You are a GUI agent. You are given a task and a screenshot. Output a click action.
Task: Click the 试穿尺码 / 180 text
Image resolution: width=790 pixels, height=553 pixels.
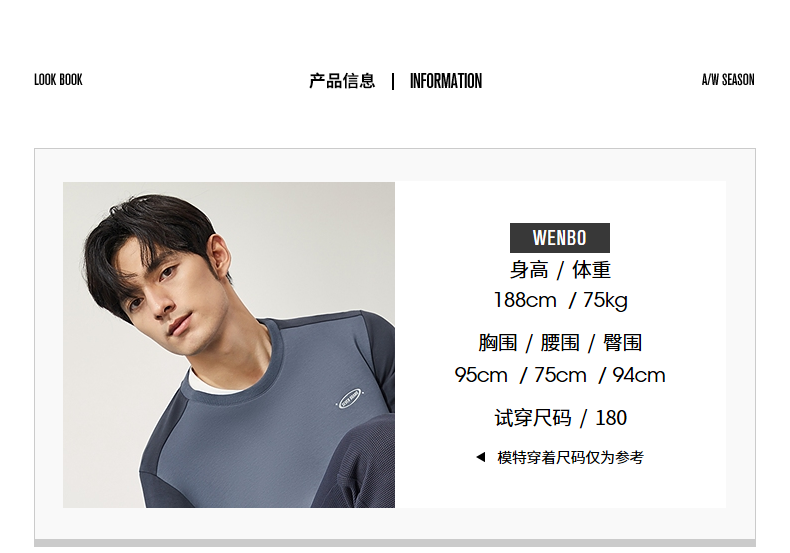(x=561, y=418)
